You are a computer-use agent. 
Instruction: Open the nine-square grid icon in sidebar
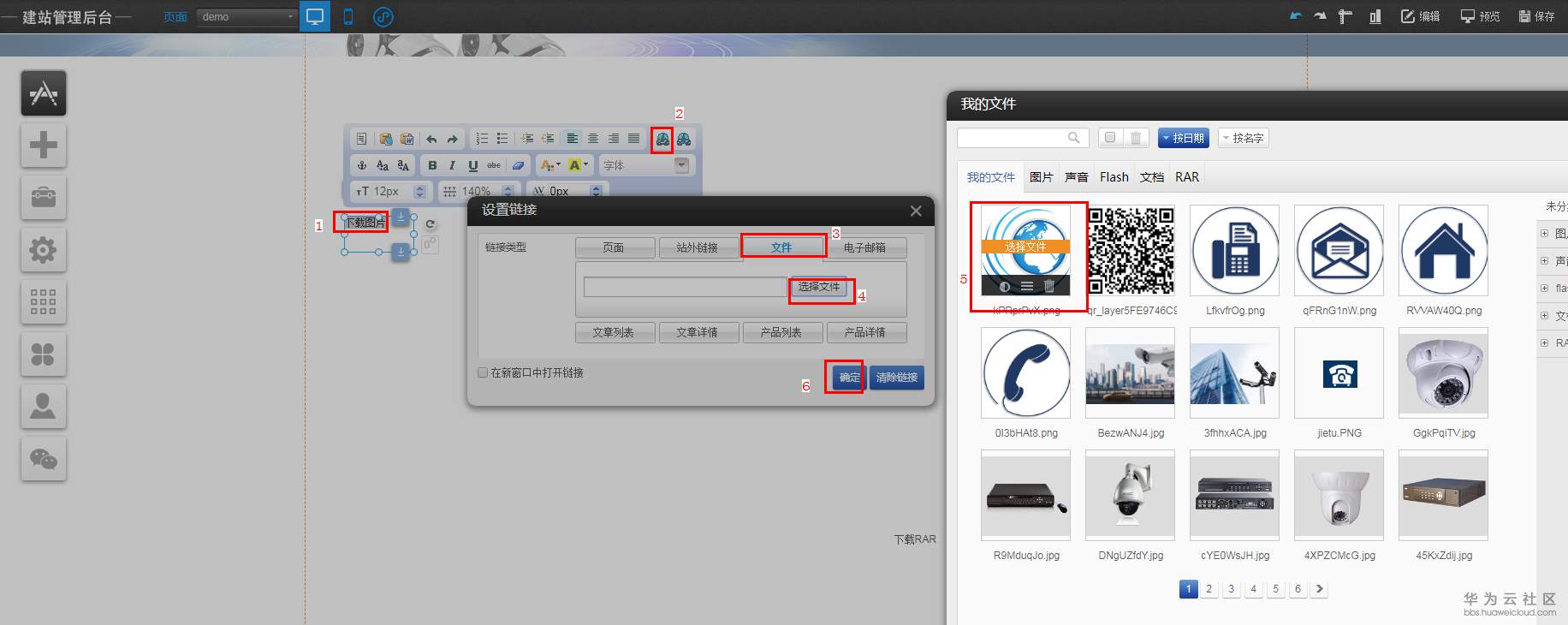click(x=44, y=302)
